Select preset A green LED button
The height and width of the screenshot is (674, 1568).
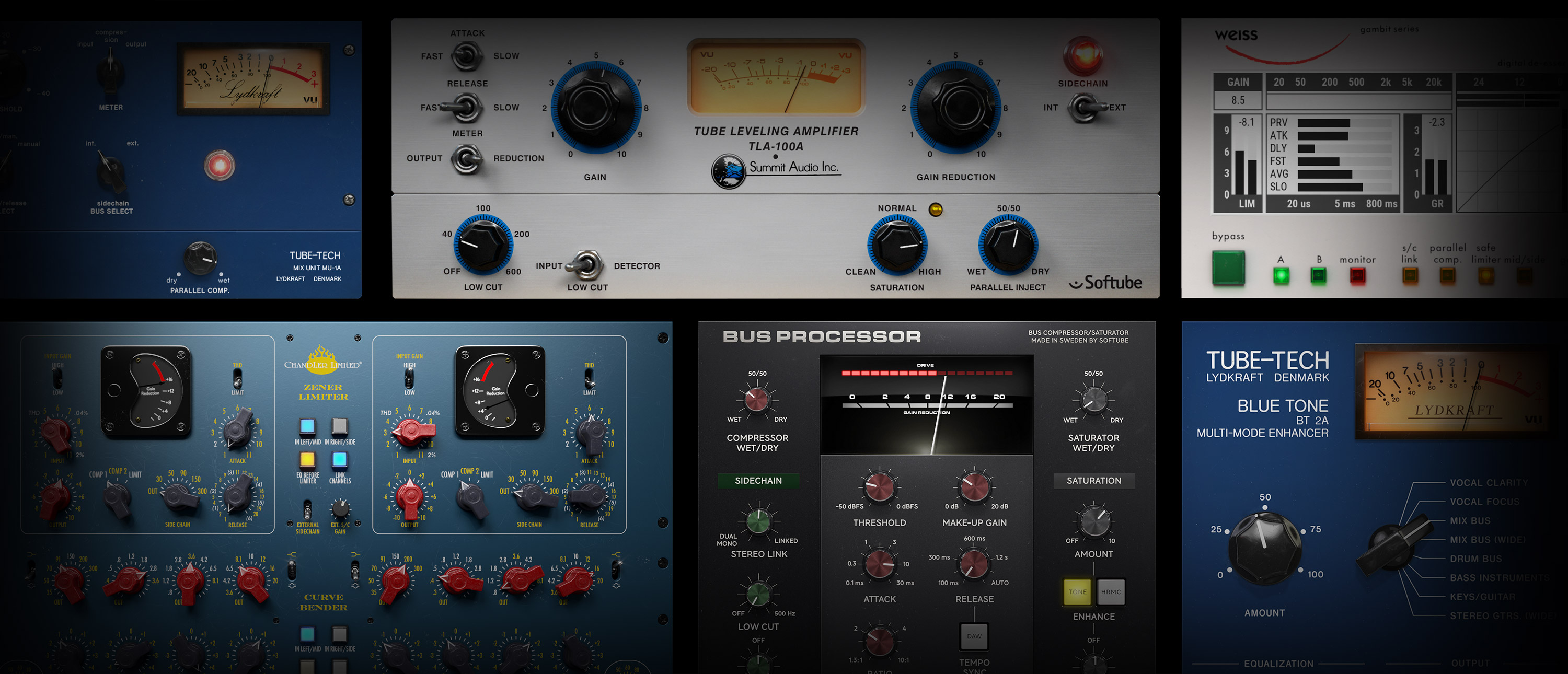[x=1281, y=275]
